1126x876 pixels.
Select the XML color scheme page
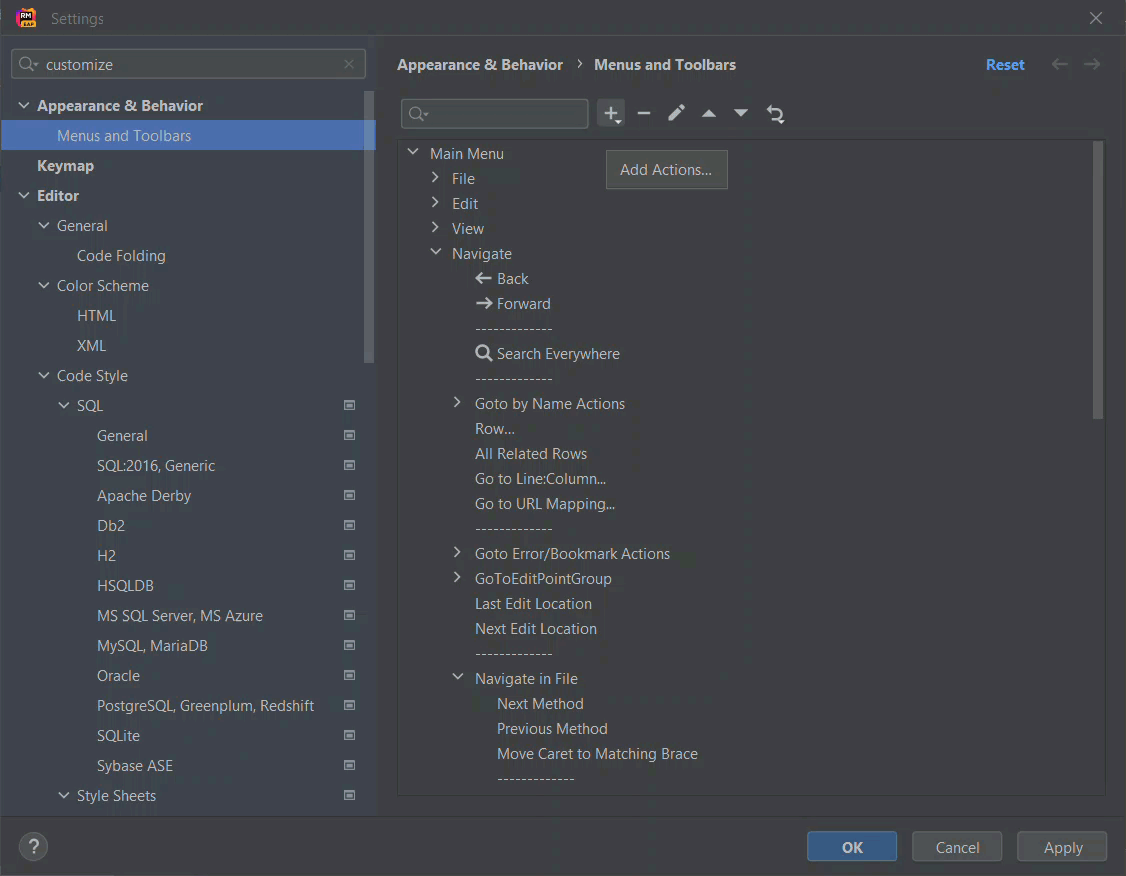point(91,346)
